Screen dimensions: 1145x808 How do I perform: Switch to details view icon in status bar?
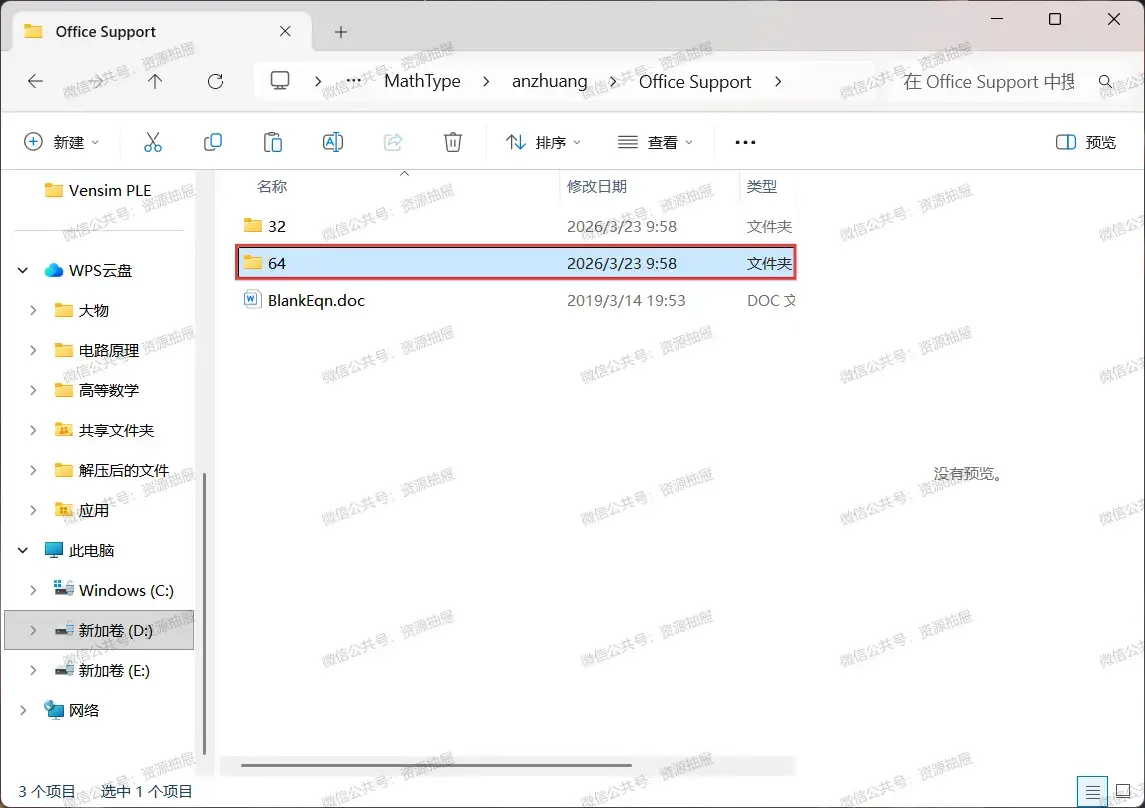pyautogui.click(x=1092, y=791)
